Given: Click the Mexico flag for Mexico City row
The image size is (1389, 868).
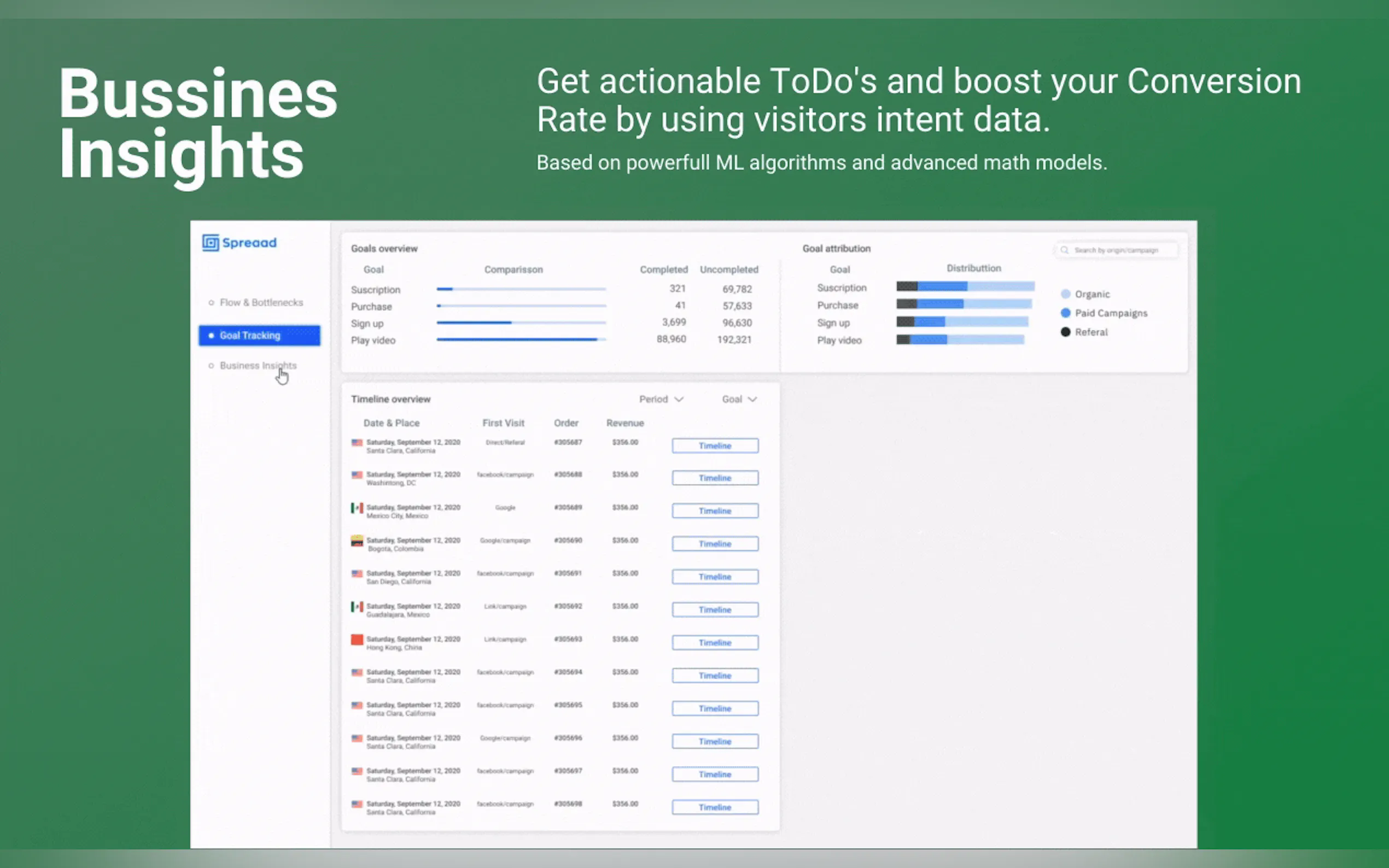Looking at the screenshot, I should point(357,508).
